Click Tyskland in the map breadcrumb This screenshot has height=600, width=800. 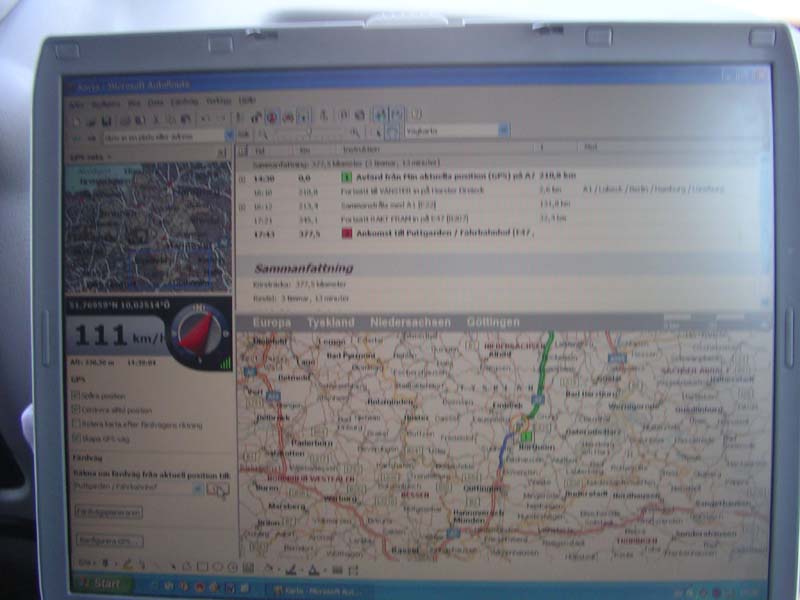(331, 322)
